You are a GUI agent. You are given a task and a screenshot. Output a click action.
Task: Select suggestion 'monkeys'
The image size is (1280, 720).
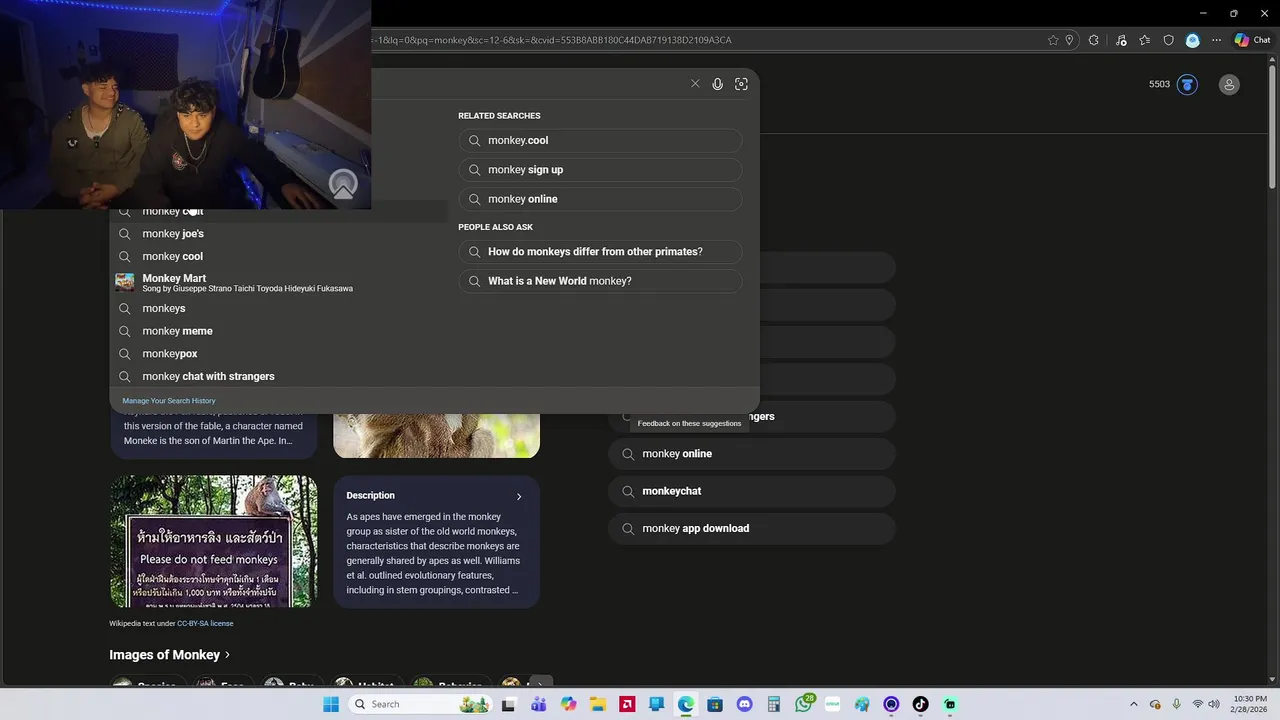tap(280, 308)
